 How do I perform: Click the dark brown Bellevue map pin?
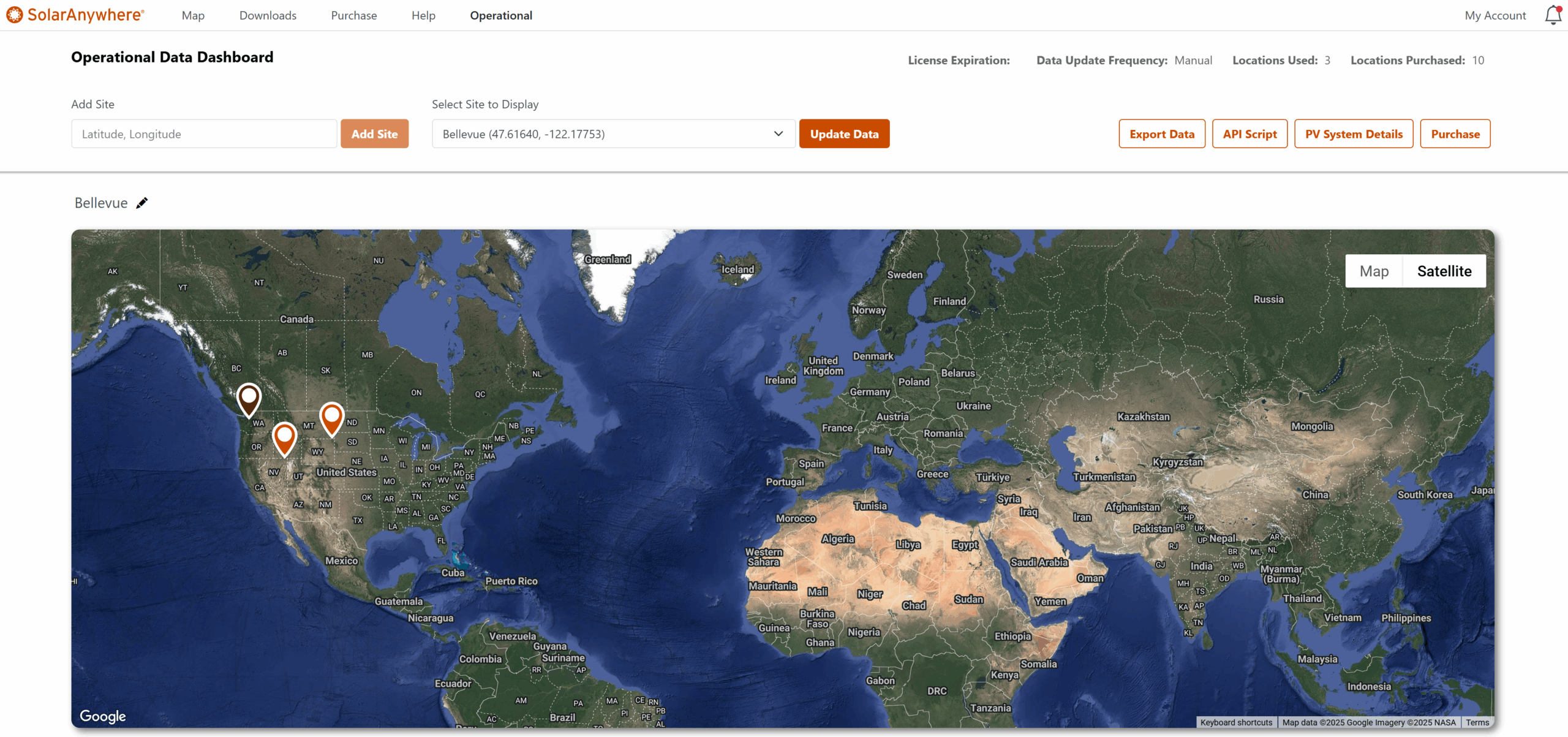(x=249, y=398)
